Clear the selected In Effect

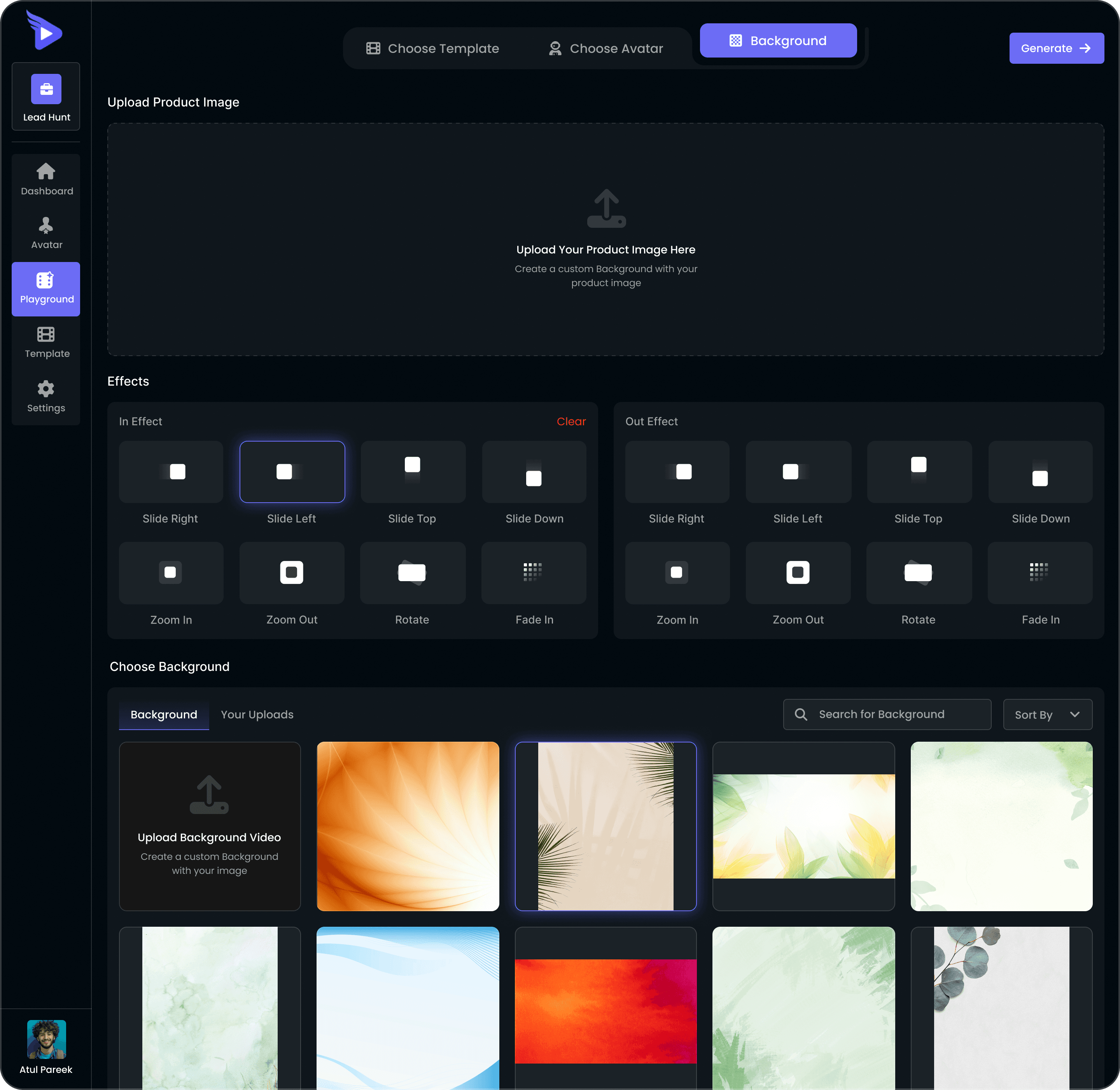(x=571, y=421)
